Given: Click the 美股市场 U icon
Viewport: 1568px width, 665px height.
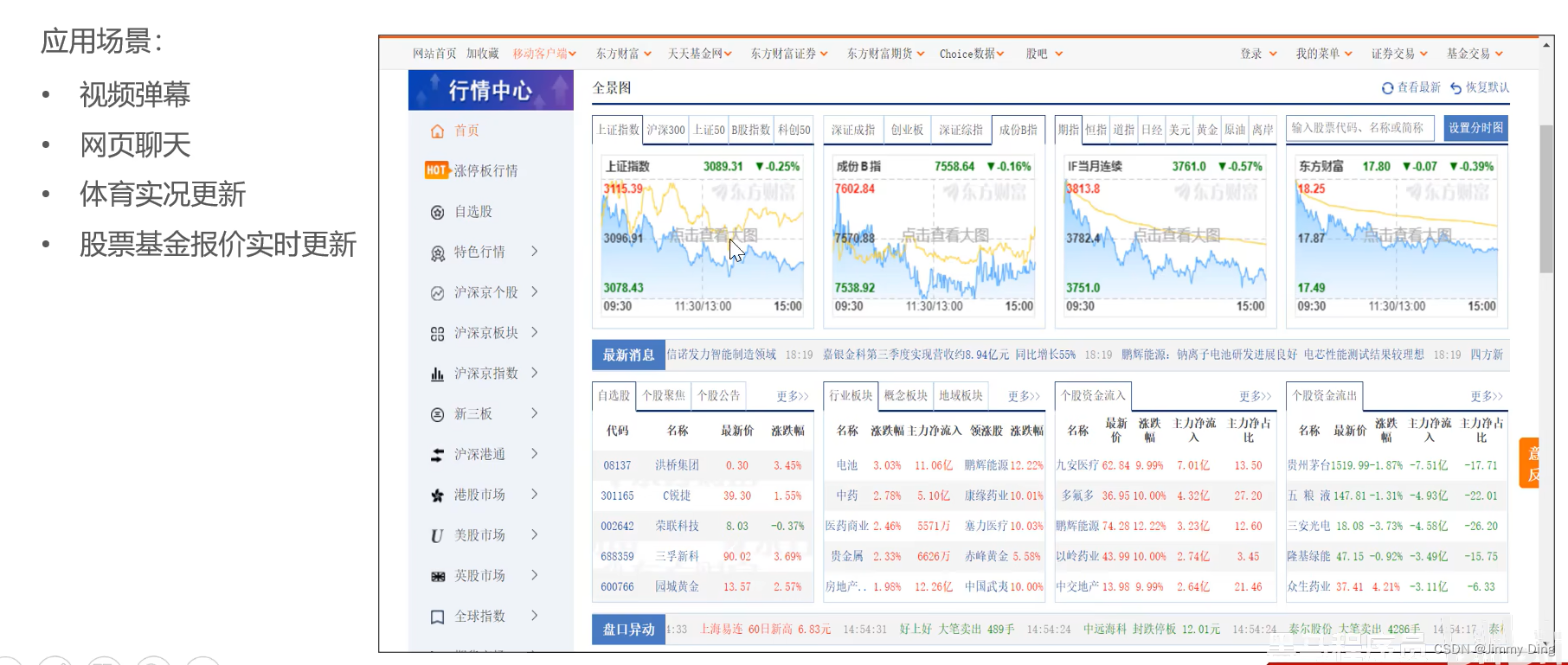Looking at the screenshot, I should (438, 536).
